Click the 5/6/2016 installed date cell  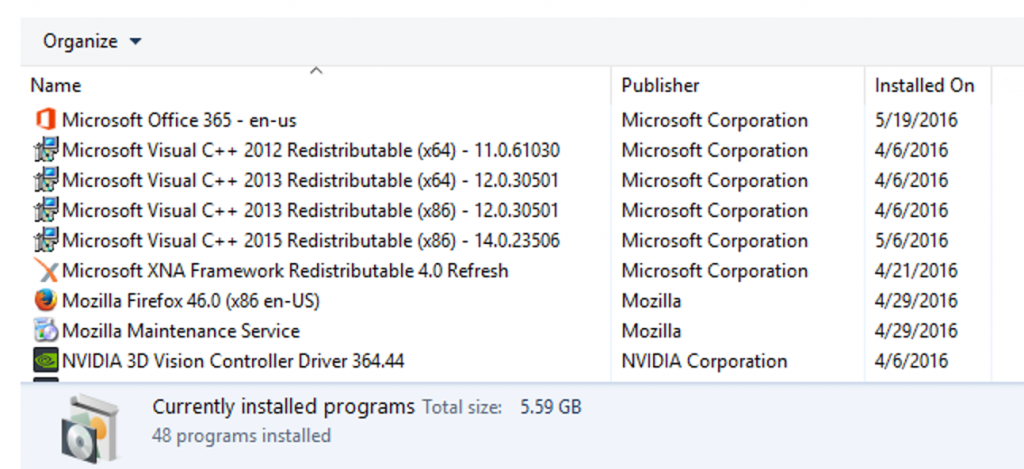click(x=911, y=240)
